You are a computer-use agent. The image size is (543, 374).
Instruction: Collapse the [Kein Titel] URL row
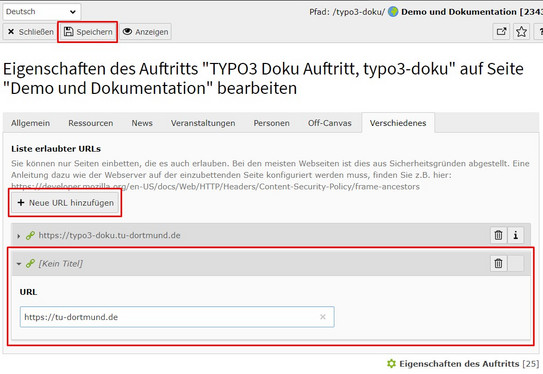[x=18, y=264]
